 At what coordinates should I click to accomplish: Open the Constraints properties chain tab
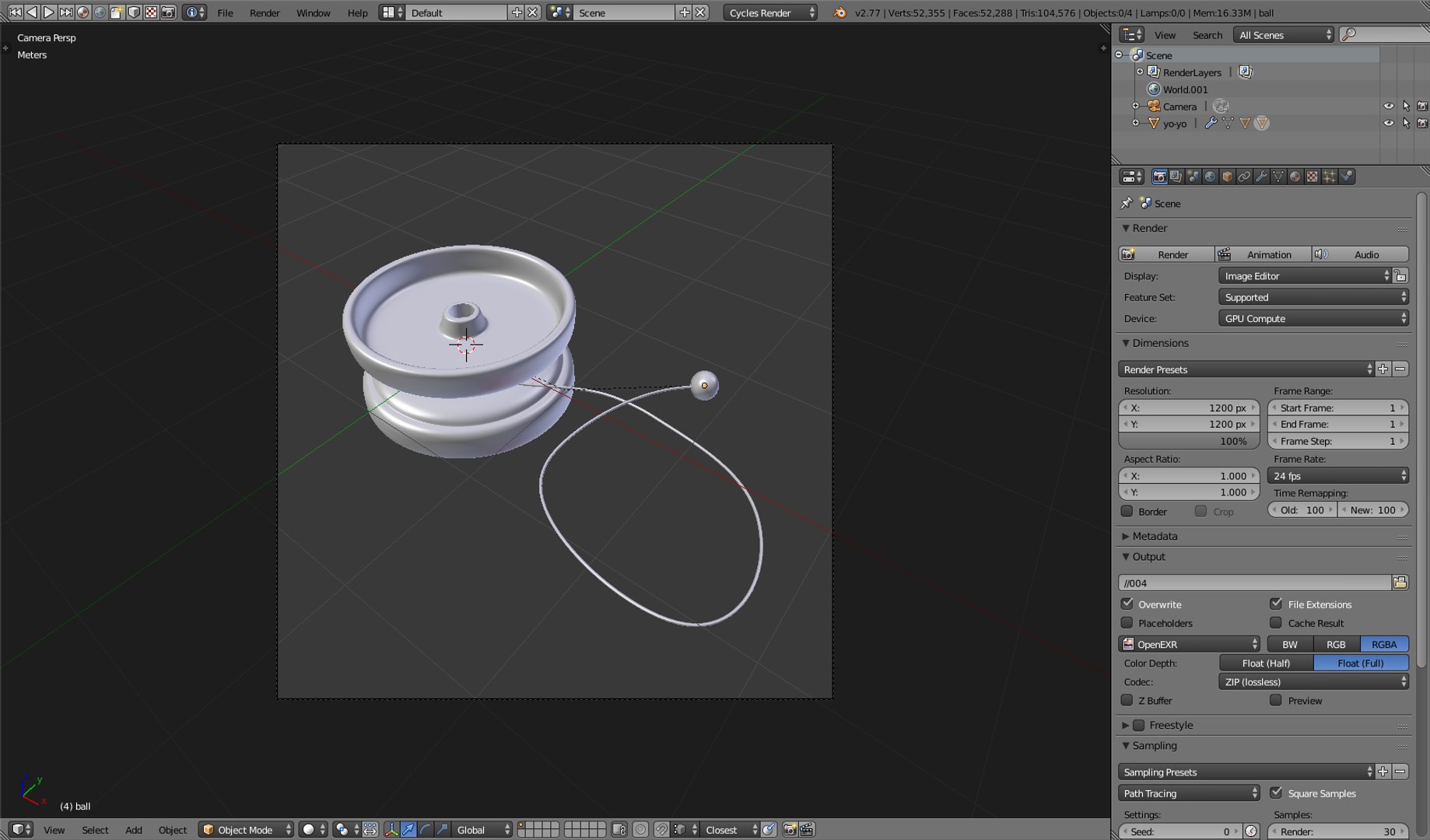pyautogui.click(x=1244, y=177)
